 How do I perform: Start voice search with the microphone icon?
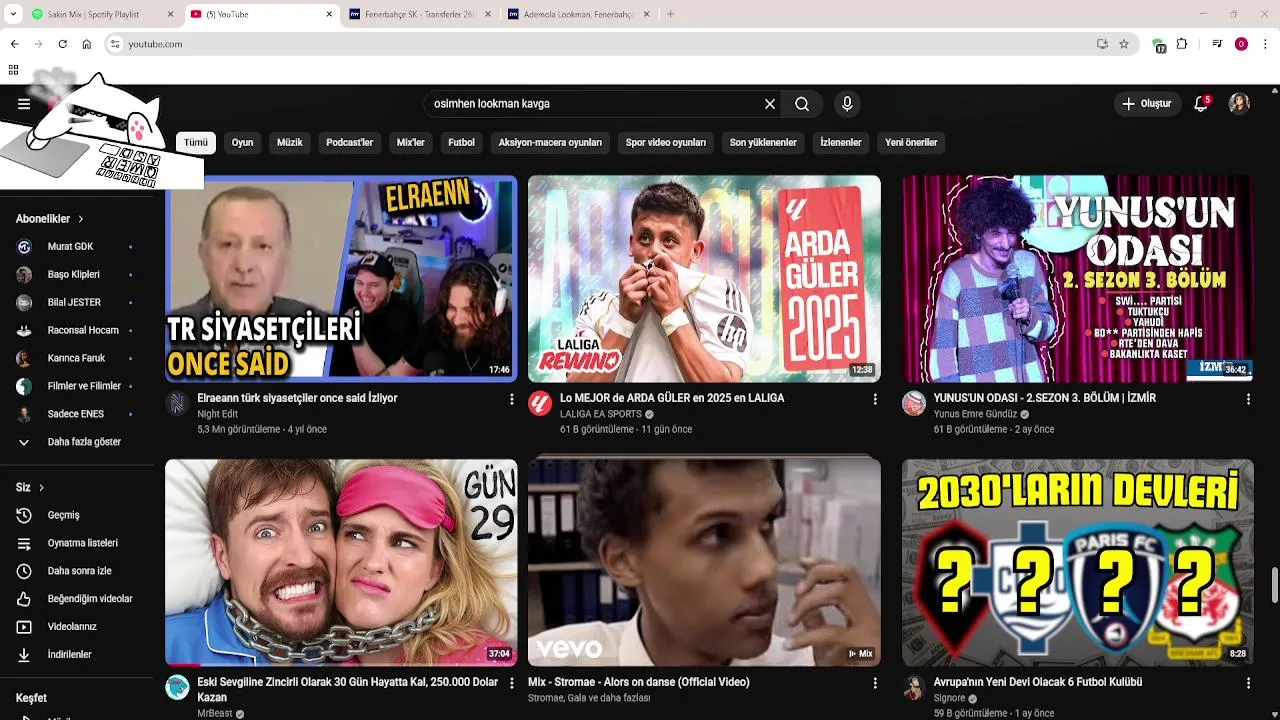pyautogui.click(x=847, y=104)
